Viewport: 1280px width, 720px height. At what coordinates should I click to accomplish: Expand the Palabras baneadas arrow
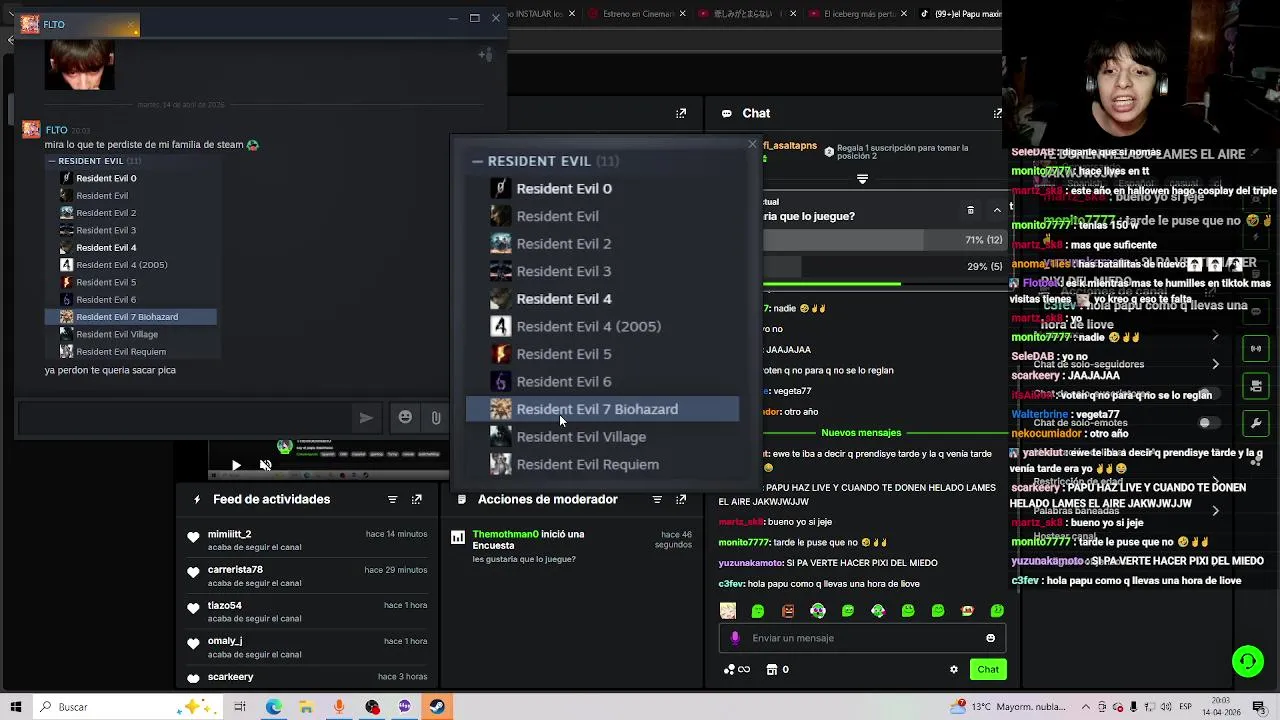coord(1215,511)
